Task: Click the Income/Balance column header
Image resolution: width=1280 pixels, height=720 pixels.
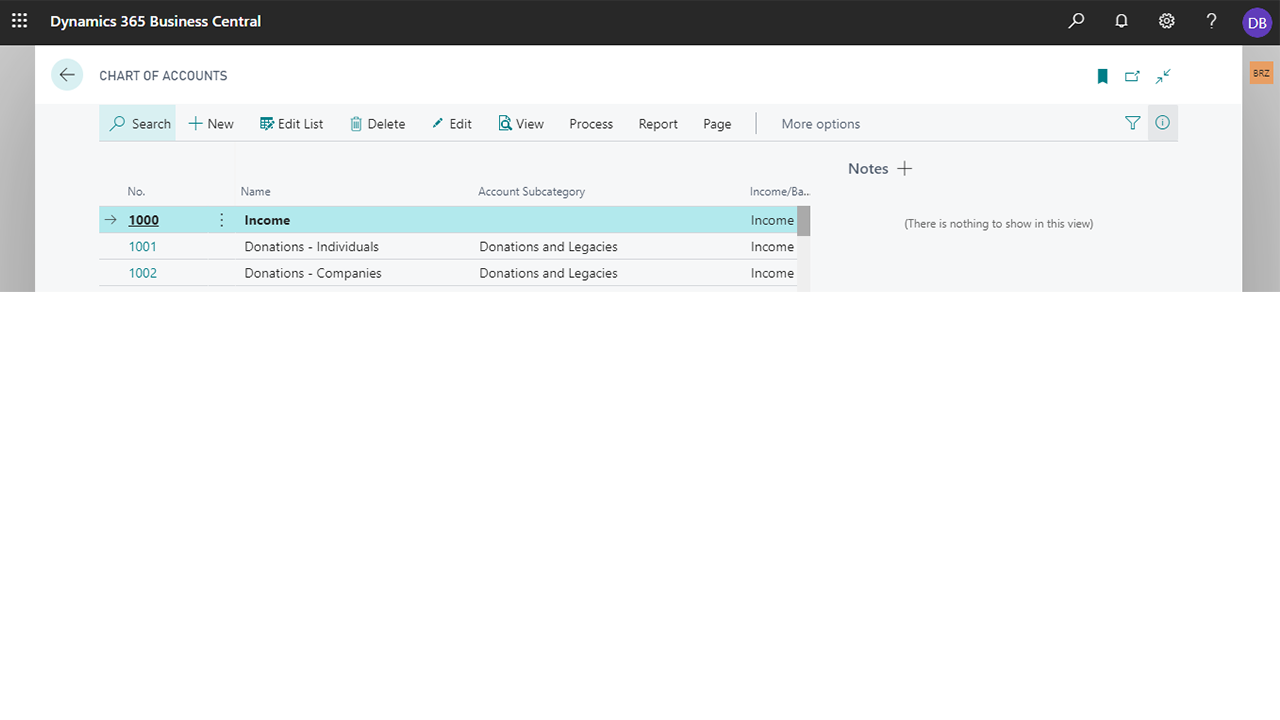Action: pyautogui.click(x=779, y=192)
